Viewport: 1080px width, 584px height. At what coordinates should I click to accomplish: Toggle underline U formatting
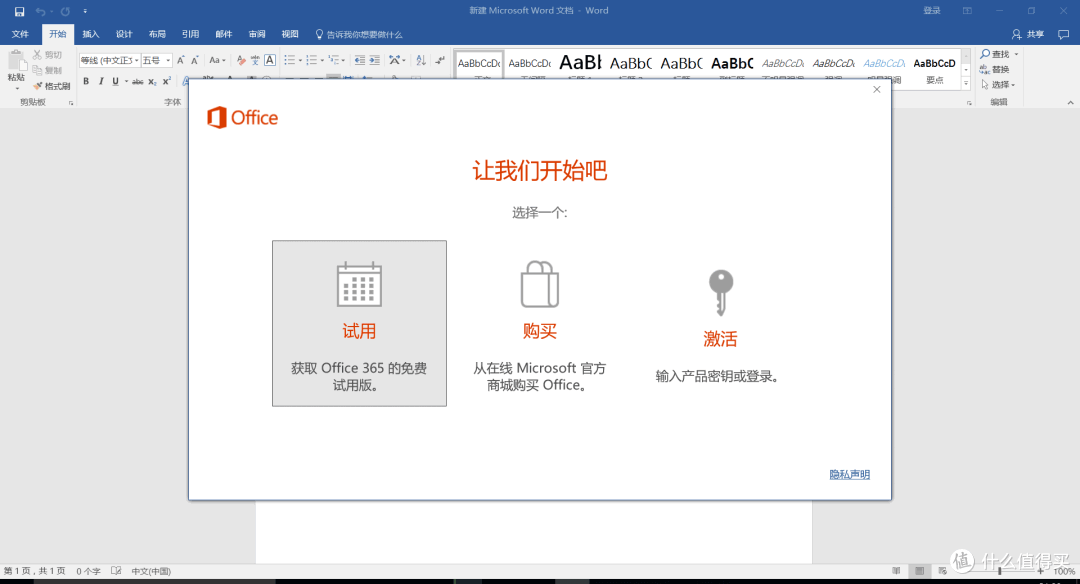(x=115, y=81)
